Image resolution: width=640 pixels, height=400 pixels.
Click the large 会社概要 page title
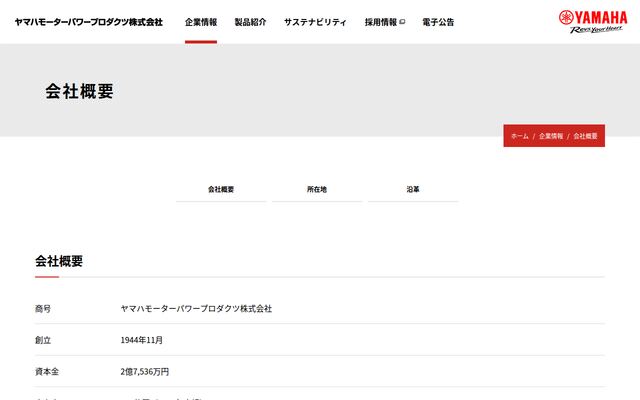(x=79, y=91)
